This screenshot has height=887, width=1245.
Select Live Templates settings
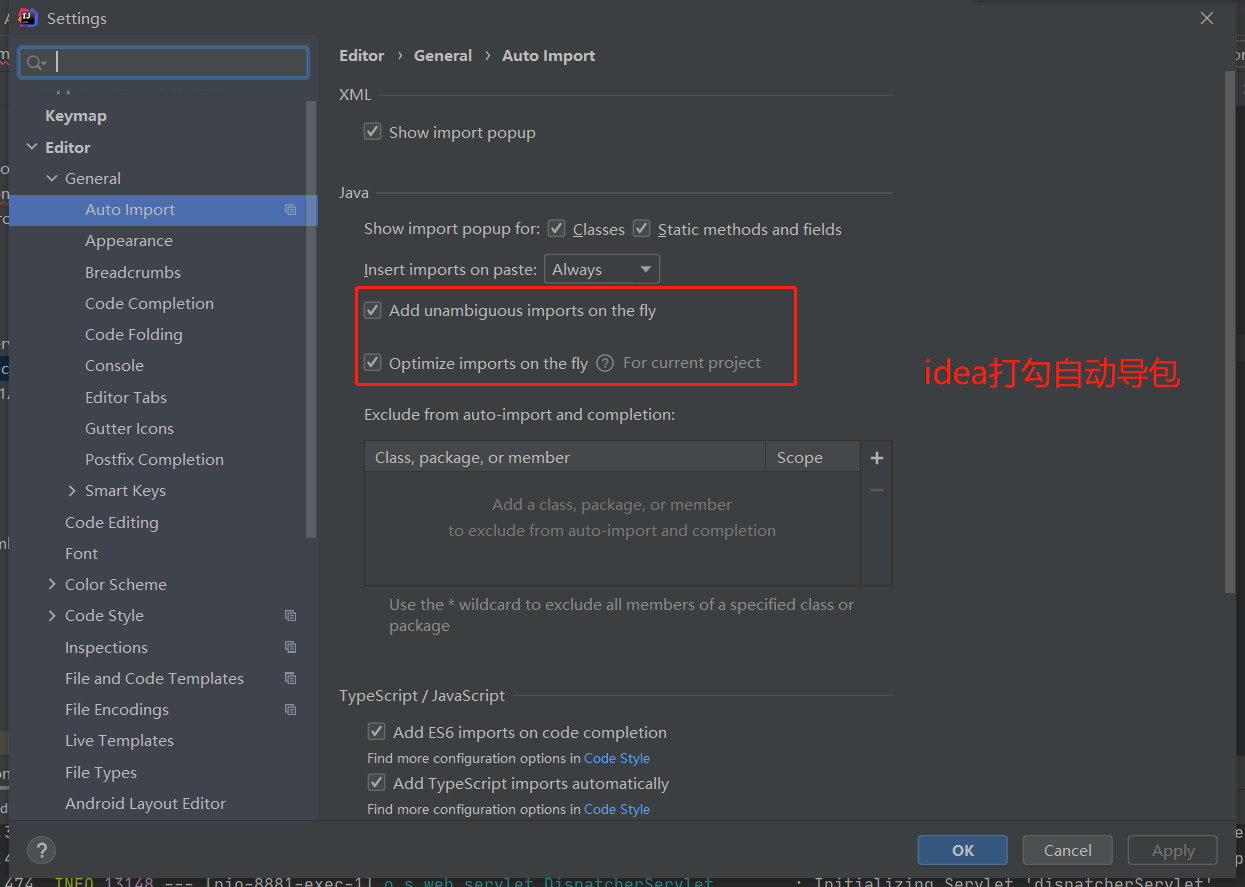(119, 740)
